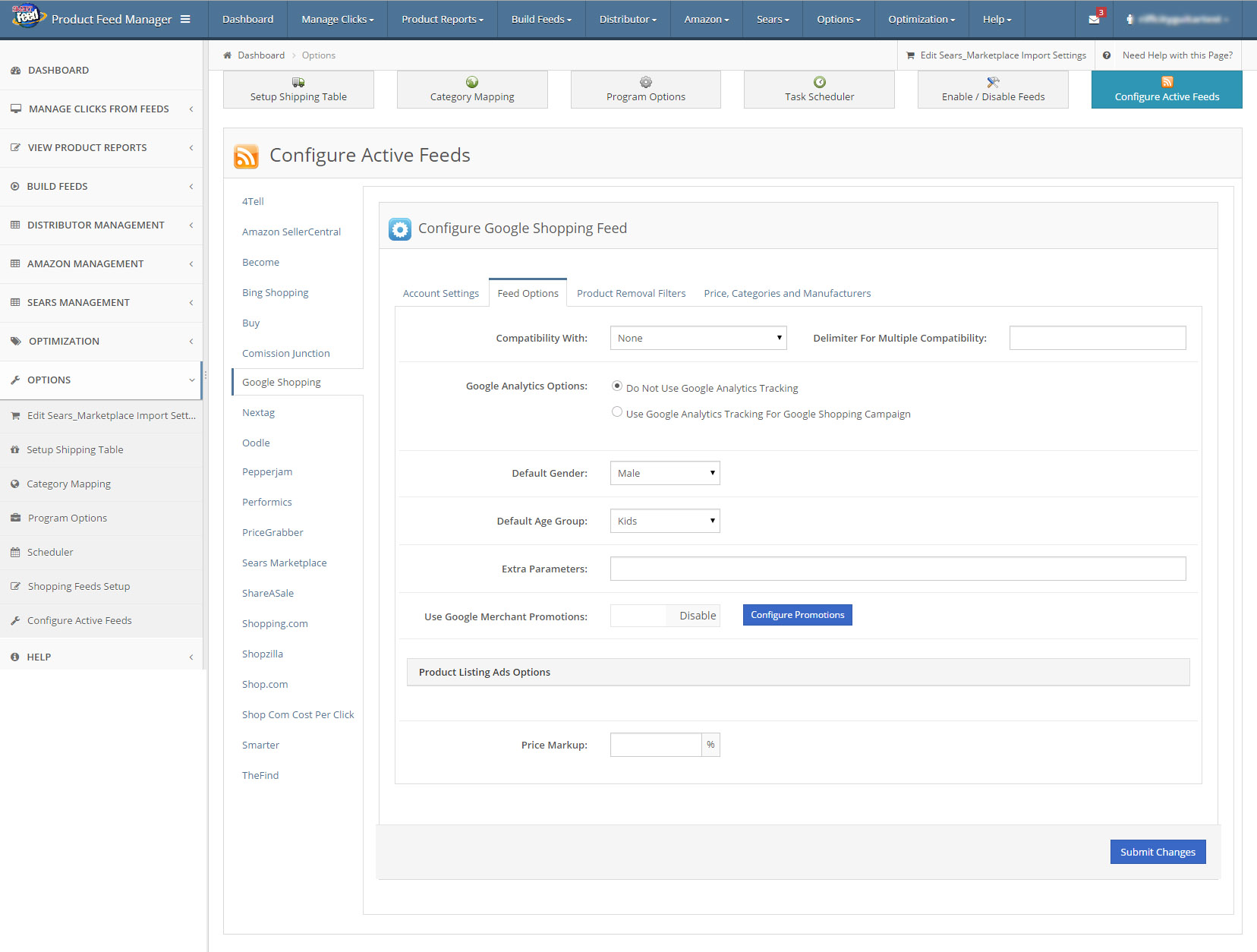The width and height of the screenshot is (1257, 952).
Task: Click the Task Scheduler clock icon
Action: [820, 82]
